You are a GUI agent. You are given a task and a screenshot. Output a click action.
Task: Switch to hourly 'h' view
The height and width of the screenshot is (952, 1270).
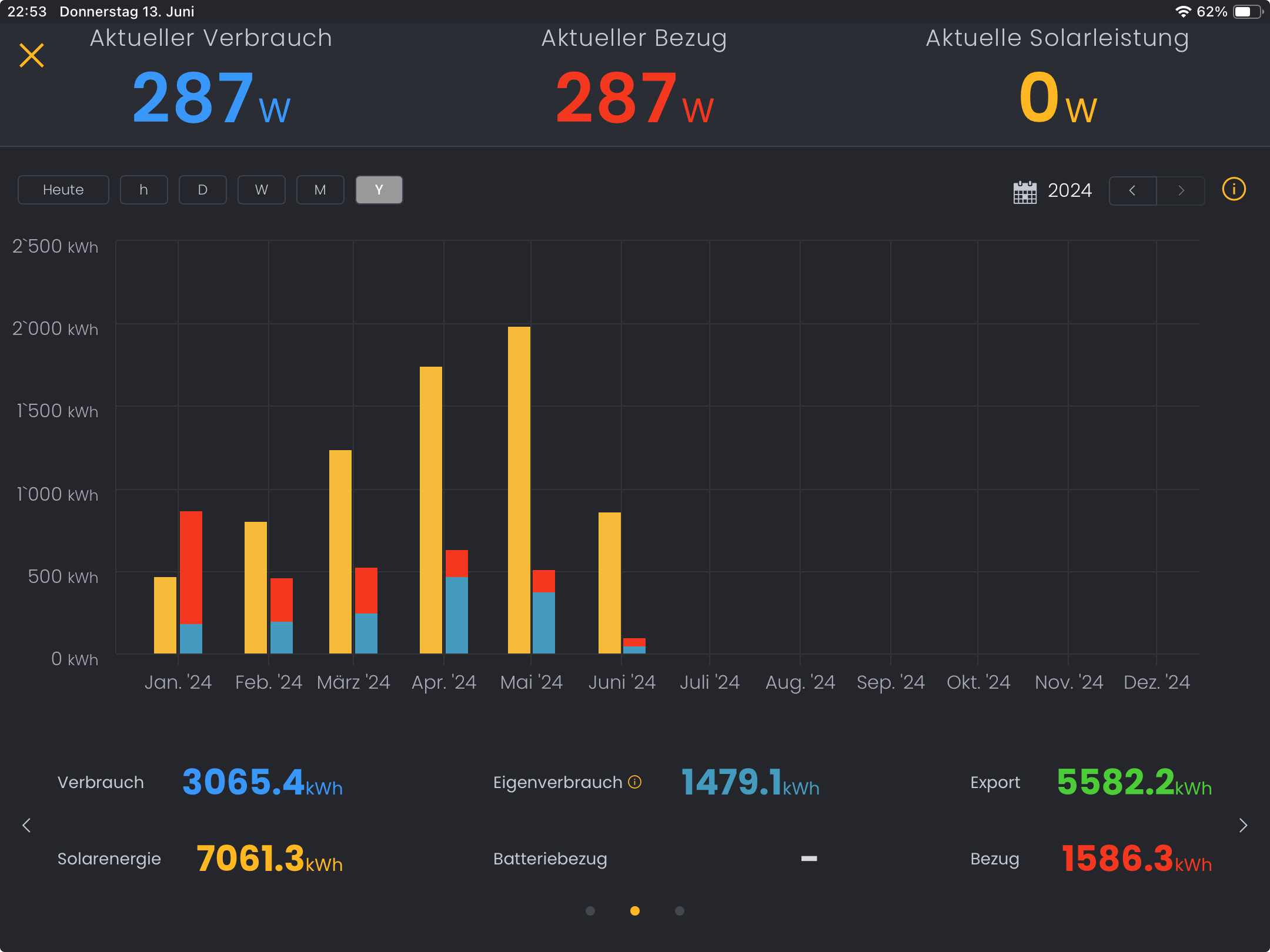(144, 190)
